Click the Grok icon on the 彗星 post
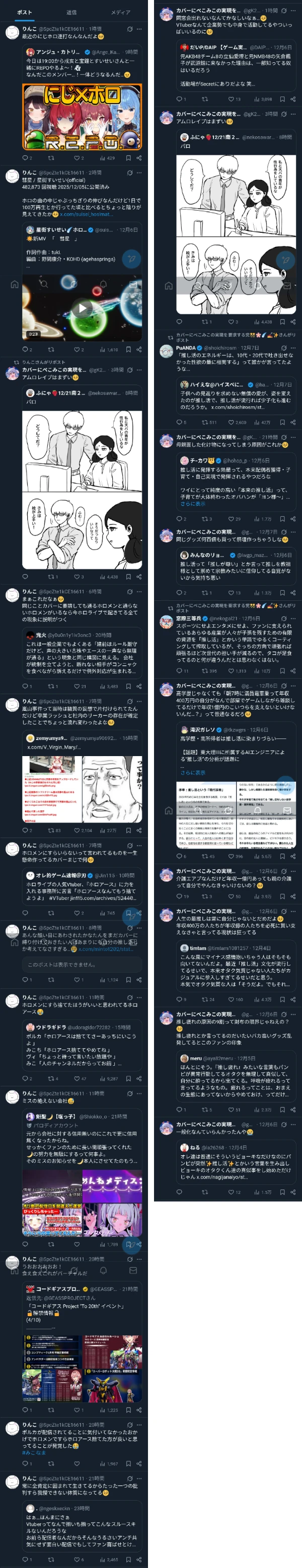 click(x=130, y=172)
